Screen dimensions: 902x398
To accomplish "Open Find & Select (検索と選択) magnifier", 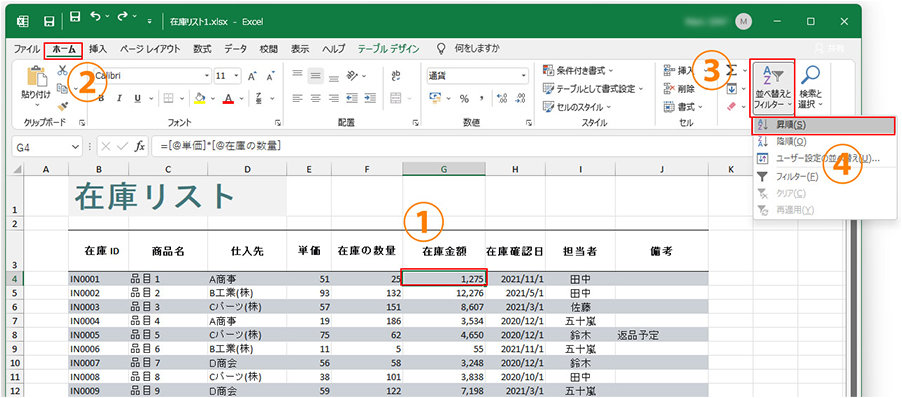I will (x=811, y=87).
